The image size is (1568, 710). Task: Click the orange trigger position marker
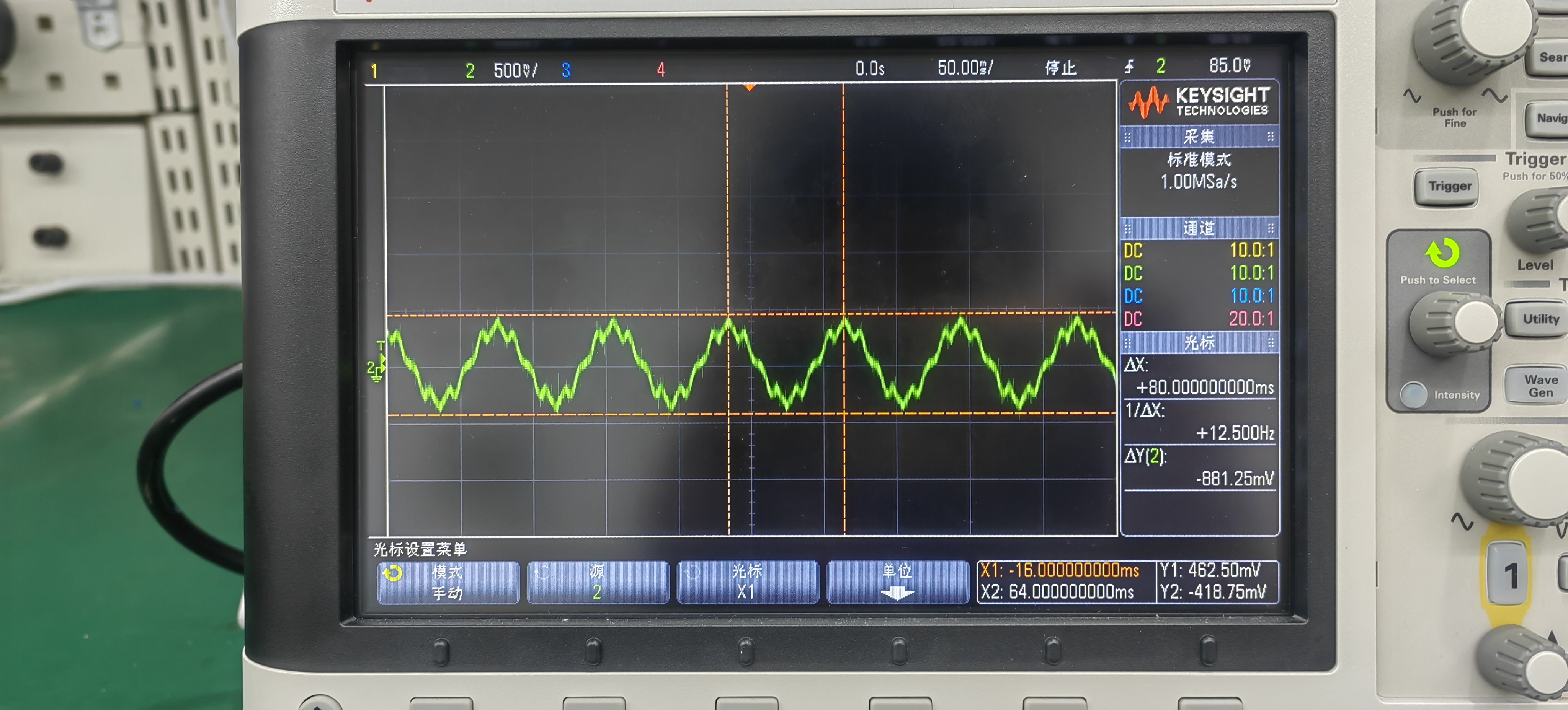(x=749, y=88)
